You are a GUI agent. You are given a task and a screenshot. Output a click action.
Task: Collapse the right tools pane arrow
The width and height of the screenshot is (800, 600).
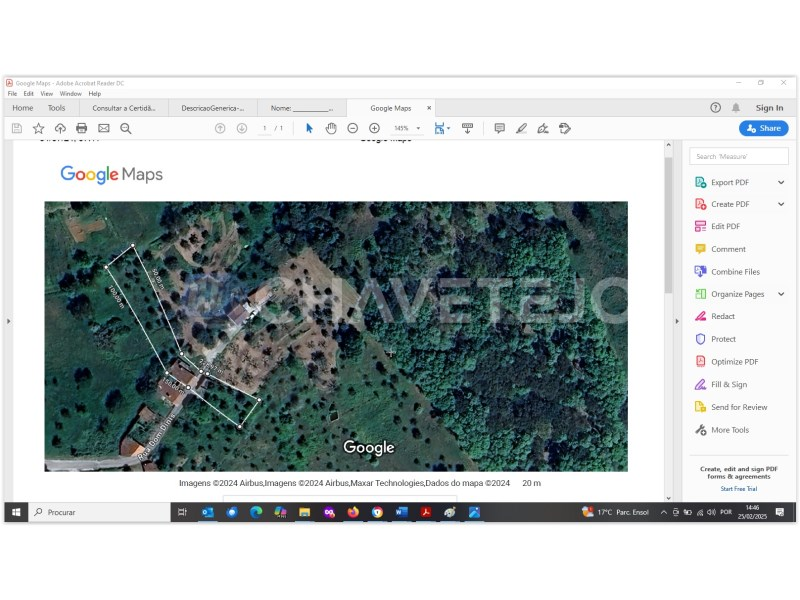677,321
